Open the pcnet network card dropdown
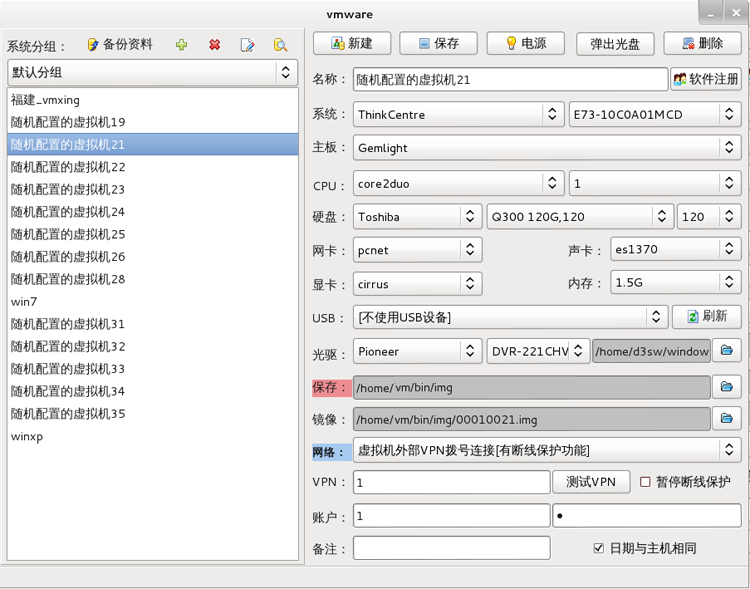 [418, 250]
